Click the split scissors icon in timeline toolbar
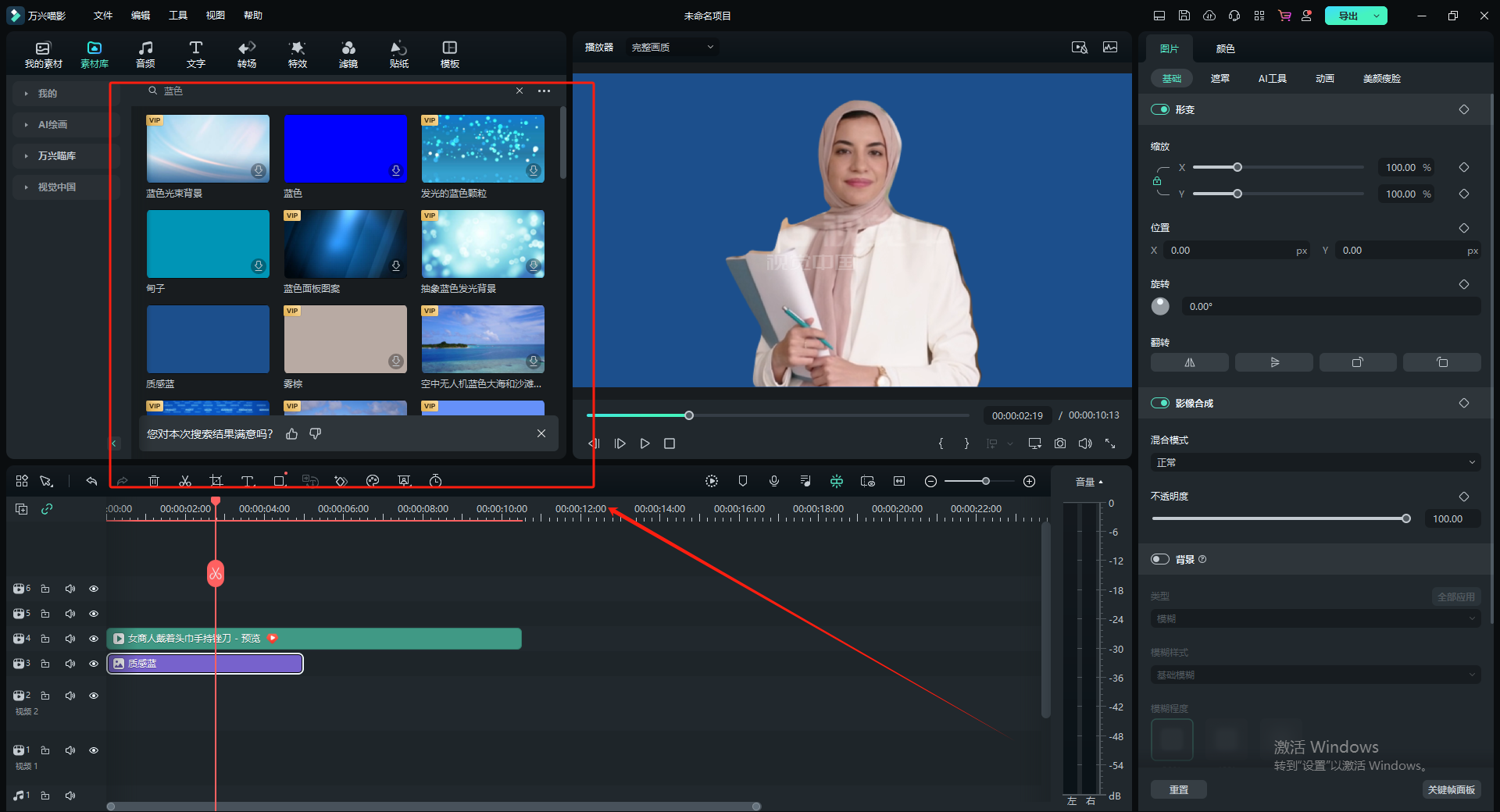1500x812 pixels. pyautogui.click(x=185, y=481)
